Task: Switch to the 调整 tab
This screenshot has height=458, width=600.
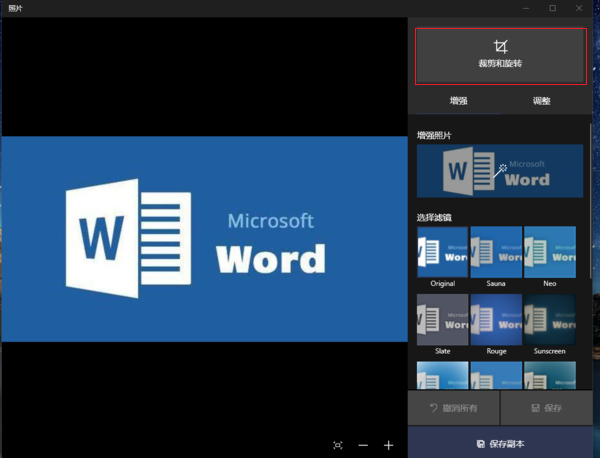Action: [541, 101]
